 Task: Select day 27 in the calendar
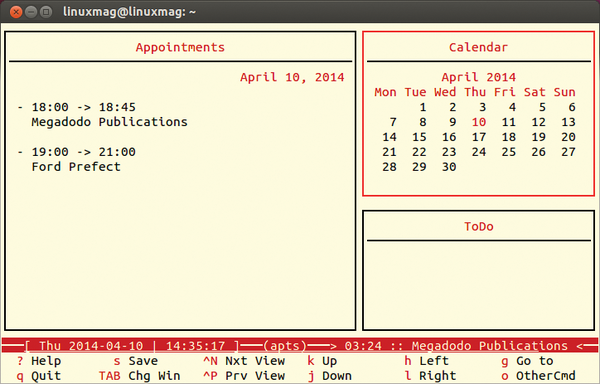(x=568, y=152)
